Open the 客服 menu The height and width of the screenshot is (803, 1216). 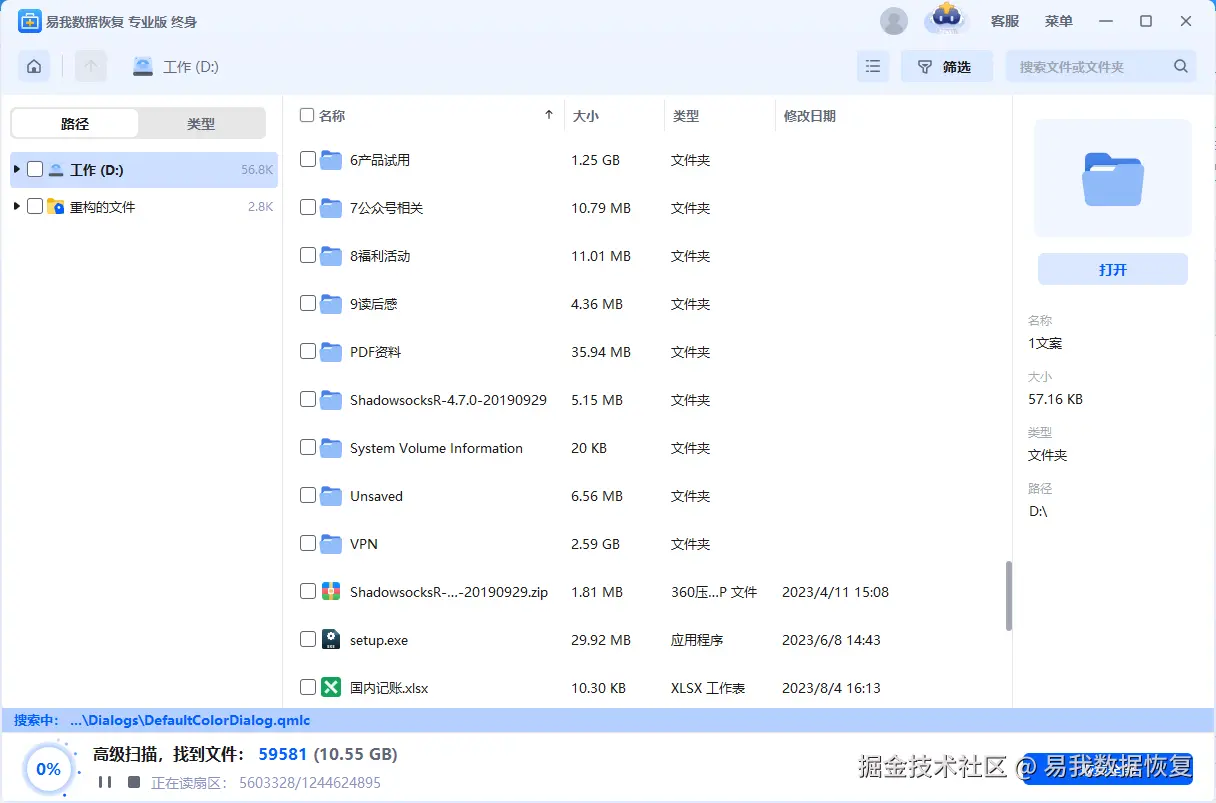point(1005,21)
